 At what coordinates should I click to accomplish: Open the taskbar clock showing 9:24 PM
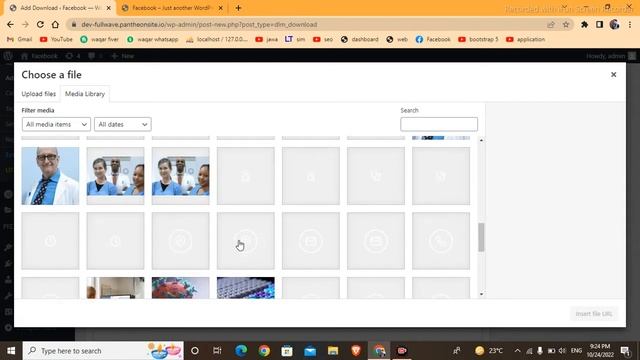pyautogui.click(x=600, y=351)
